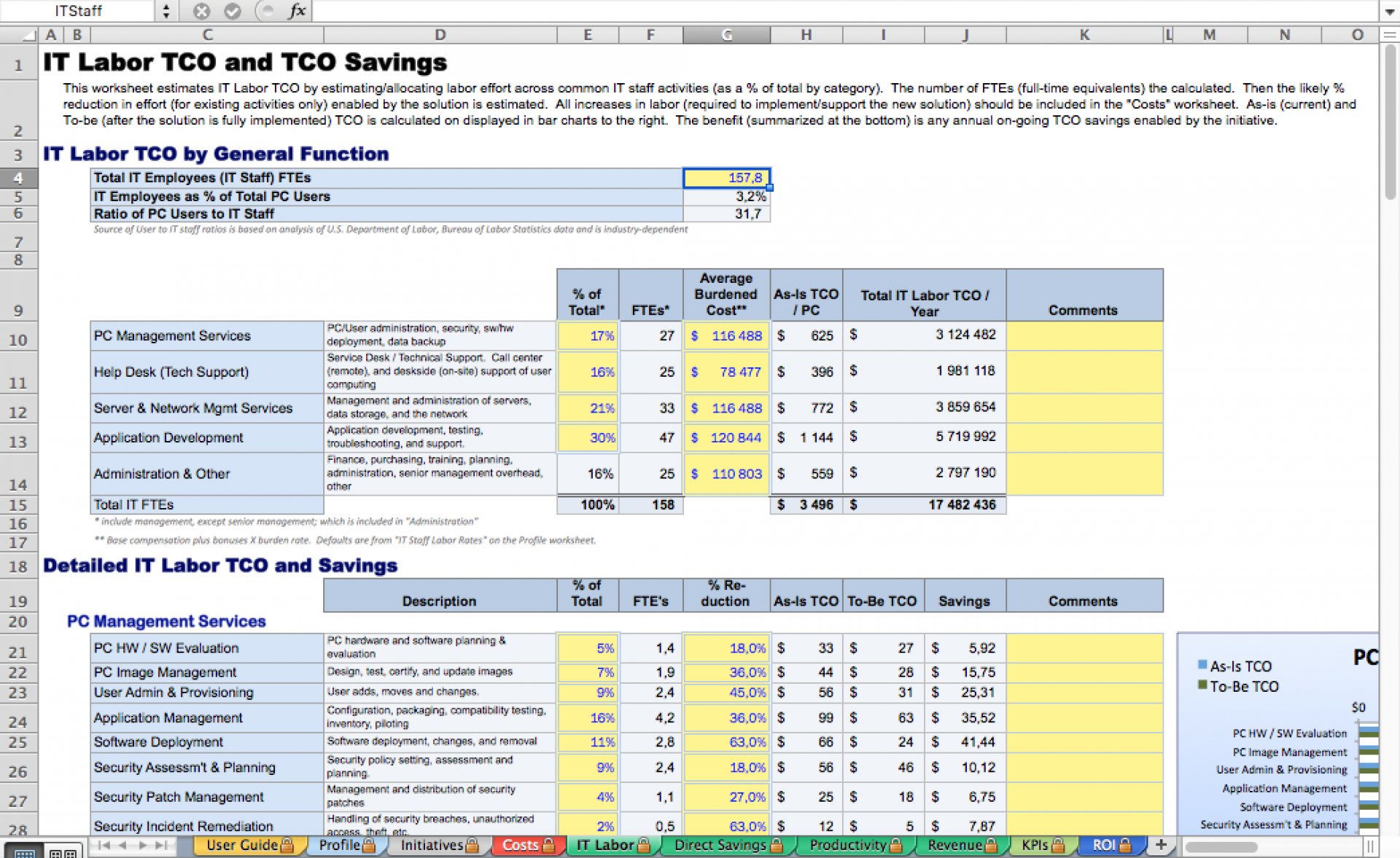Open the Costs sheet tab
Screen dimensions: 1400x858
528,846
